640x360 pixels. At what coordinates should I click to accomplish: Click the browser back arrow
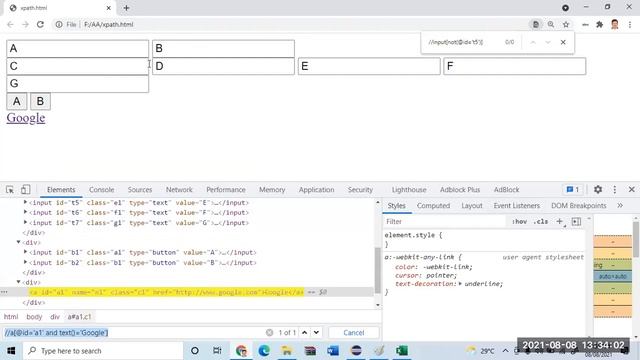[x=10, y=24]
